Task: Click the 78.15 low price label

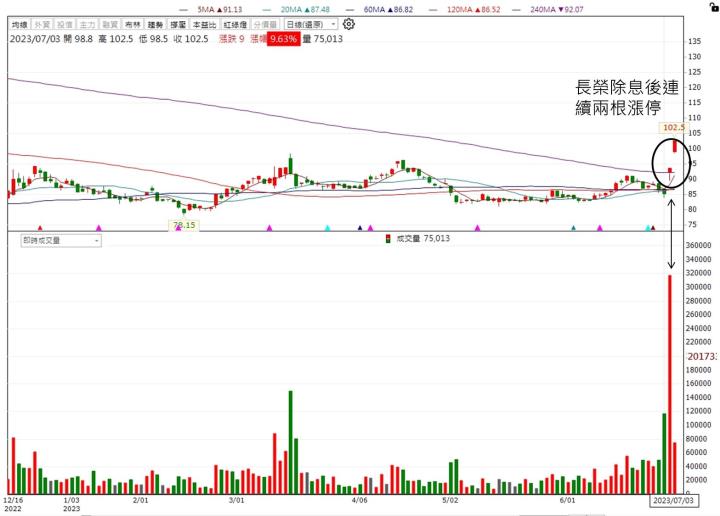Action: tap(181, 225)
